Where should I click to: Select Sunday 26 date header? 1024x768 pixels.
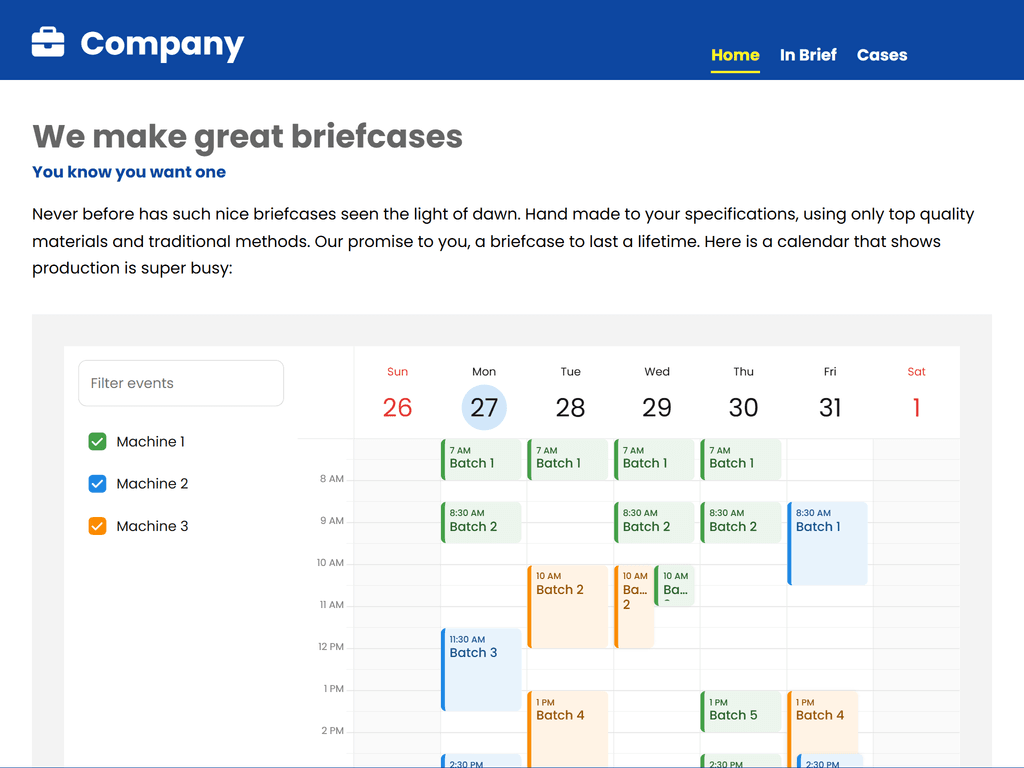[x=397, y=407]
